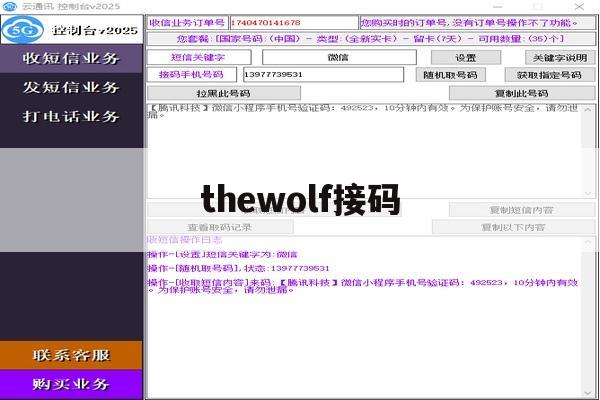Click log line 操作-[随机取号码]
This screenshot has width=600, height=400.
coord(238,268)
